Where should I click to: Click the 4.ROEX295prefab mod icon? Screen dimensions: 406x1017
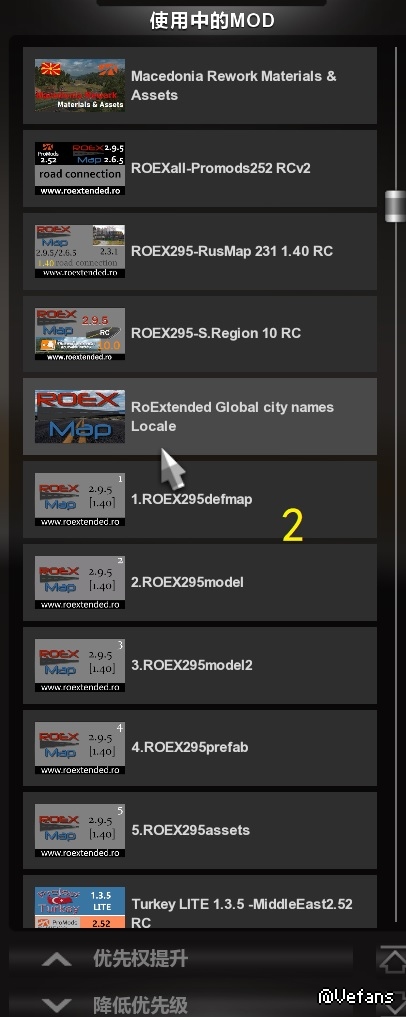80,748
